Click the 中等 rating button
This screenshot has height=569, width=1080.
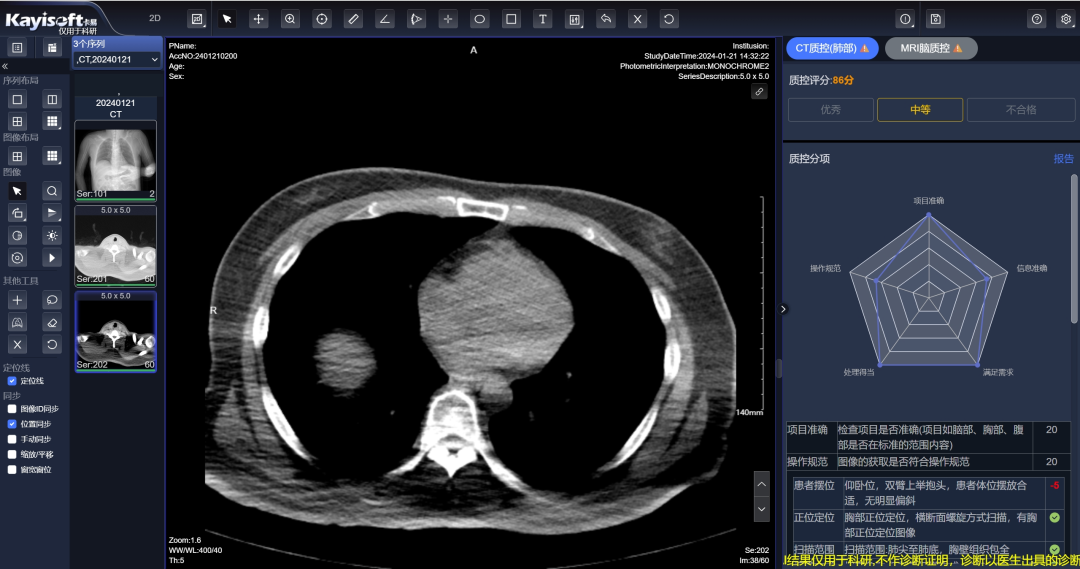(920, 110)
